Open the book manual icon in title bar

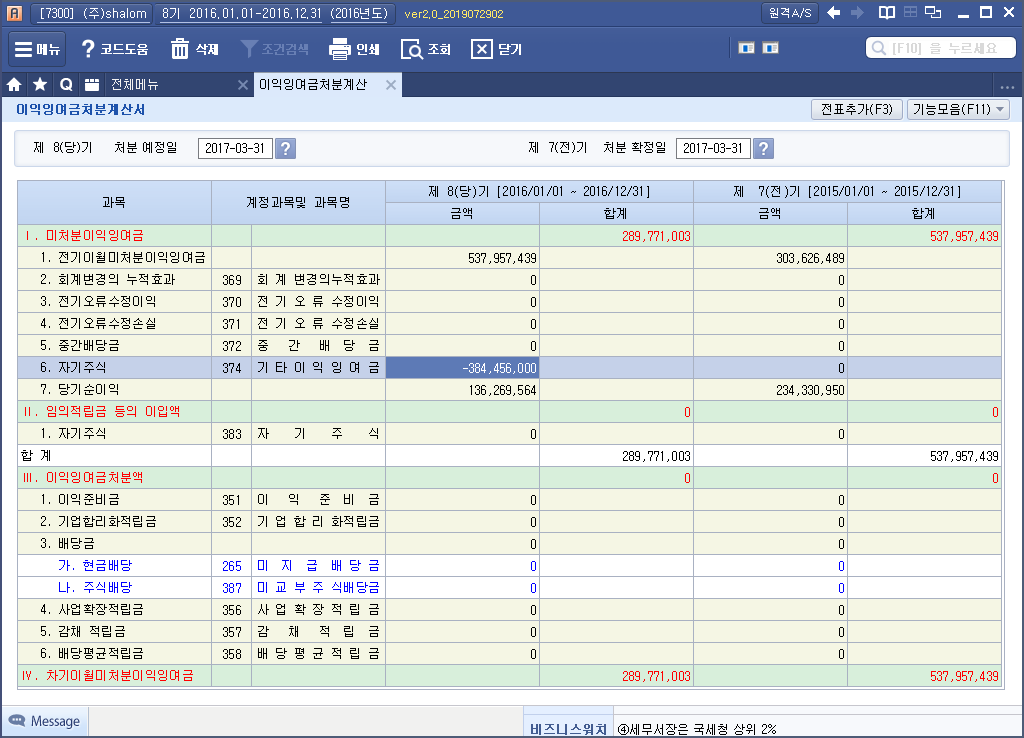[x=886, y=13]
